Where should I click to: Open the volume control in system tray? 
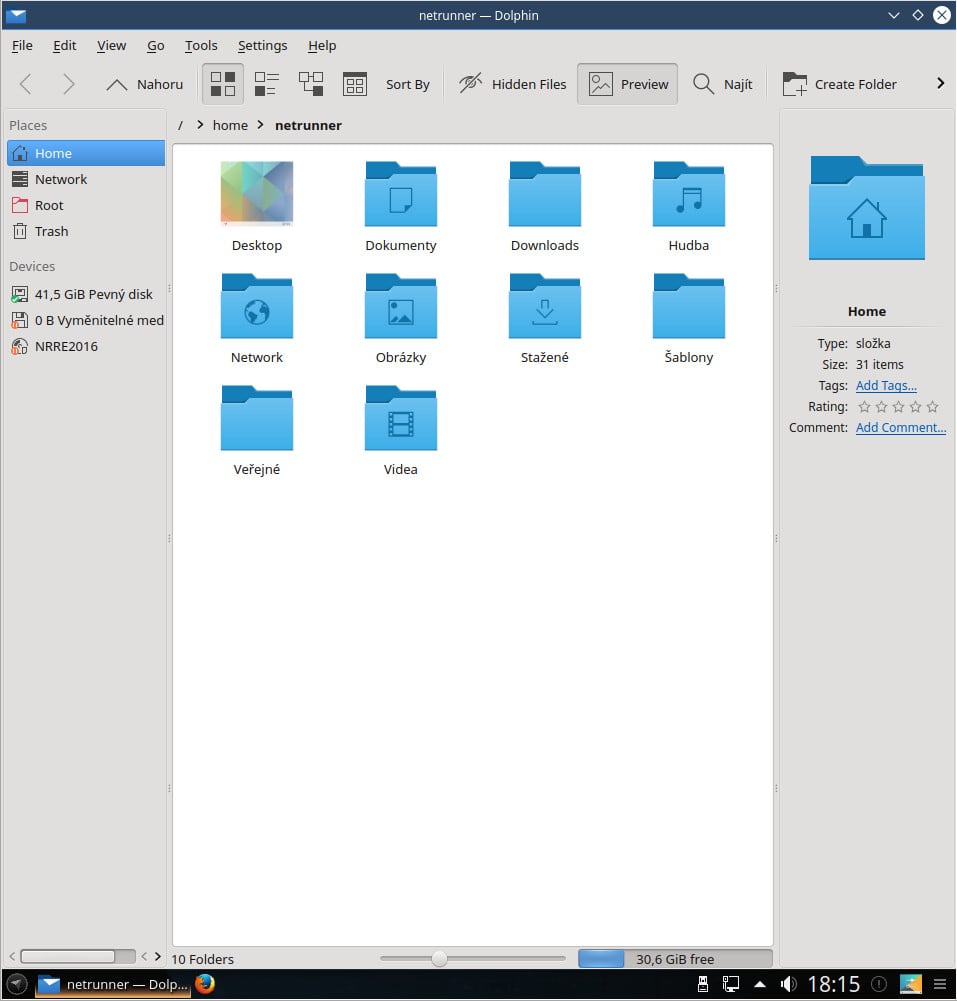(x=788, y=984)
